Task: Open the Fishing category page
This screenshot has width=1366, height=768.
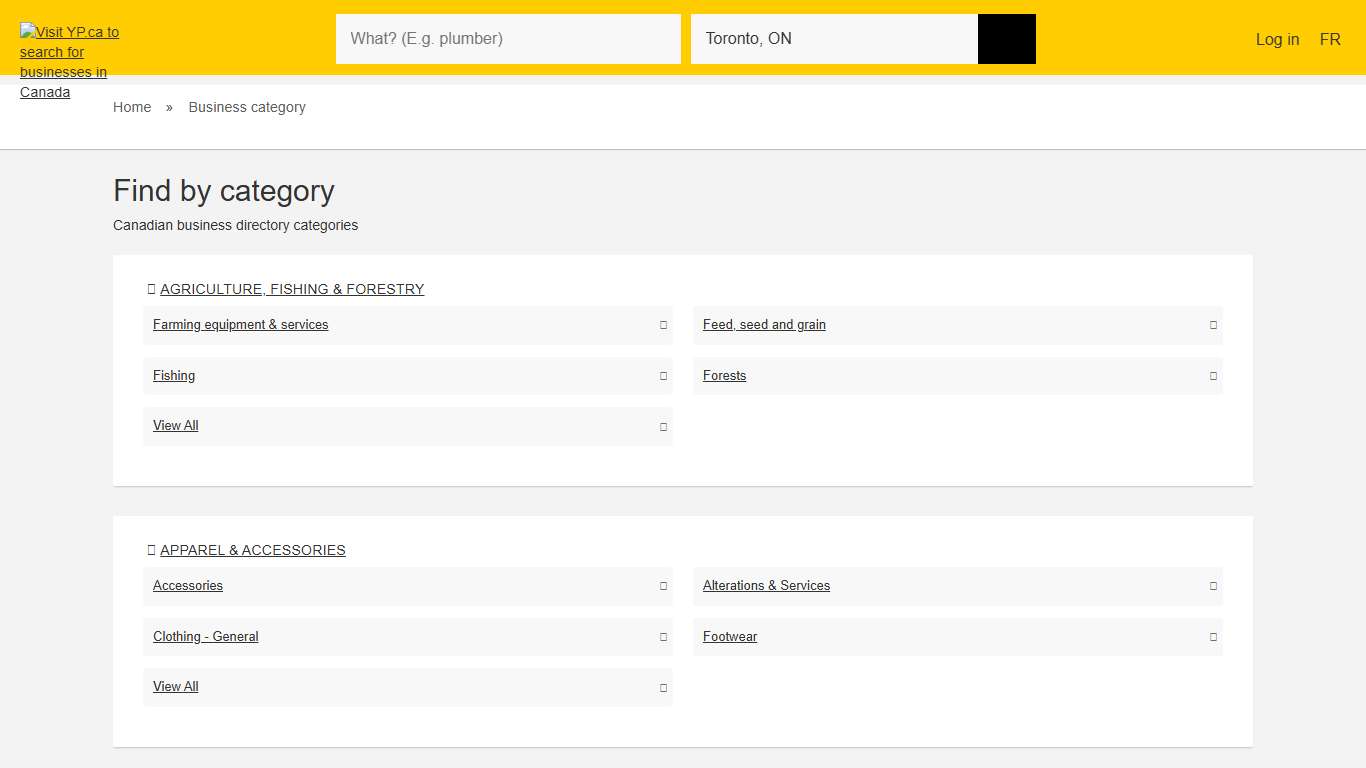Action: point(174,376)
